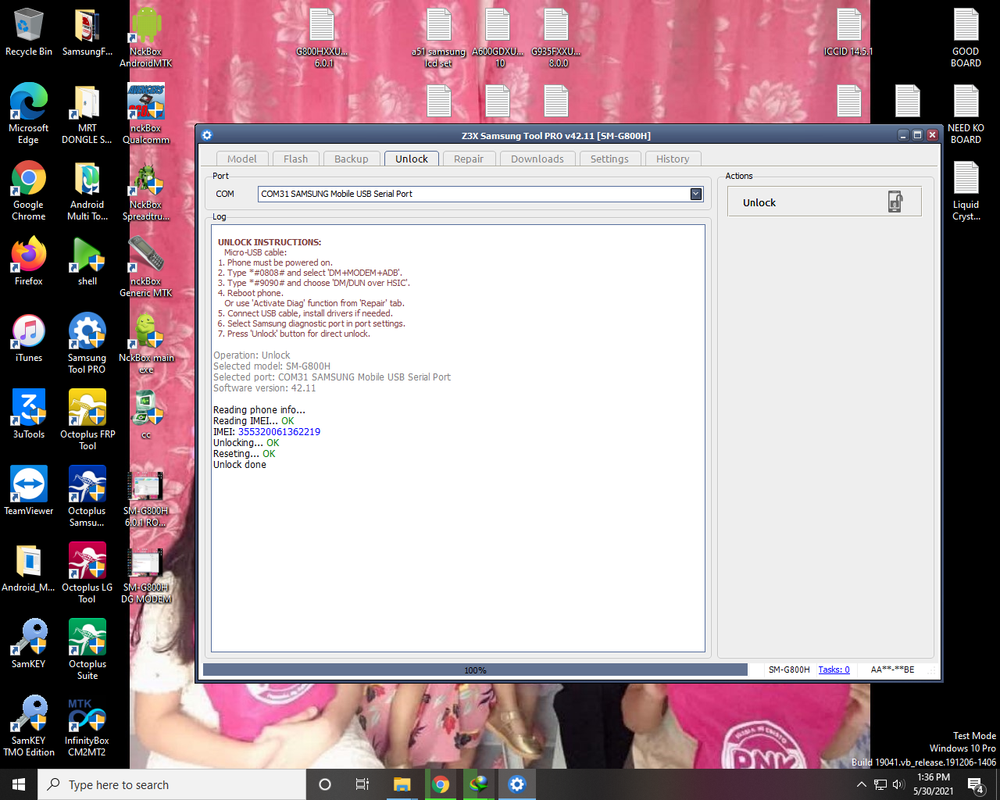Viewport: 1000px width, 800px height.
Task: Show hidden system tray icons
Action: [861, 785]
